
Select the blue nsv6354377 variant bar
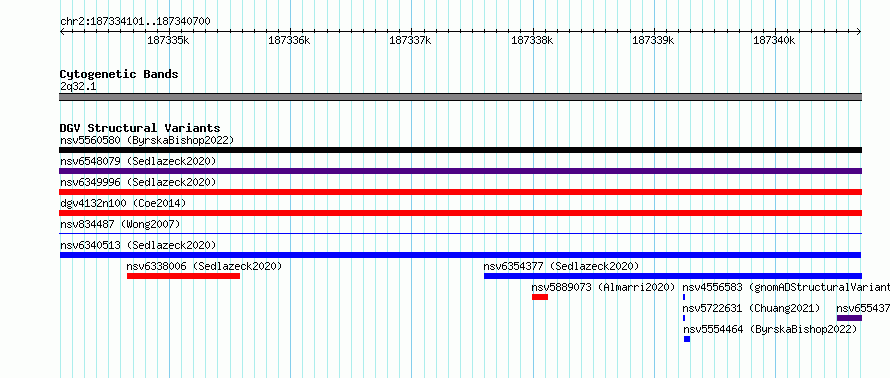673,276
